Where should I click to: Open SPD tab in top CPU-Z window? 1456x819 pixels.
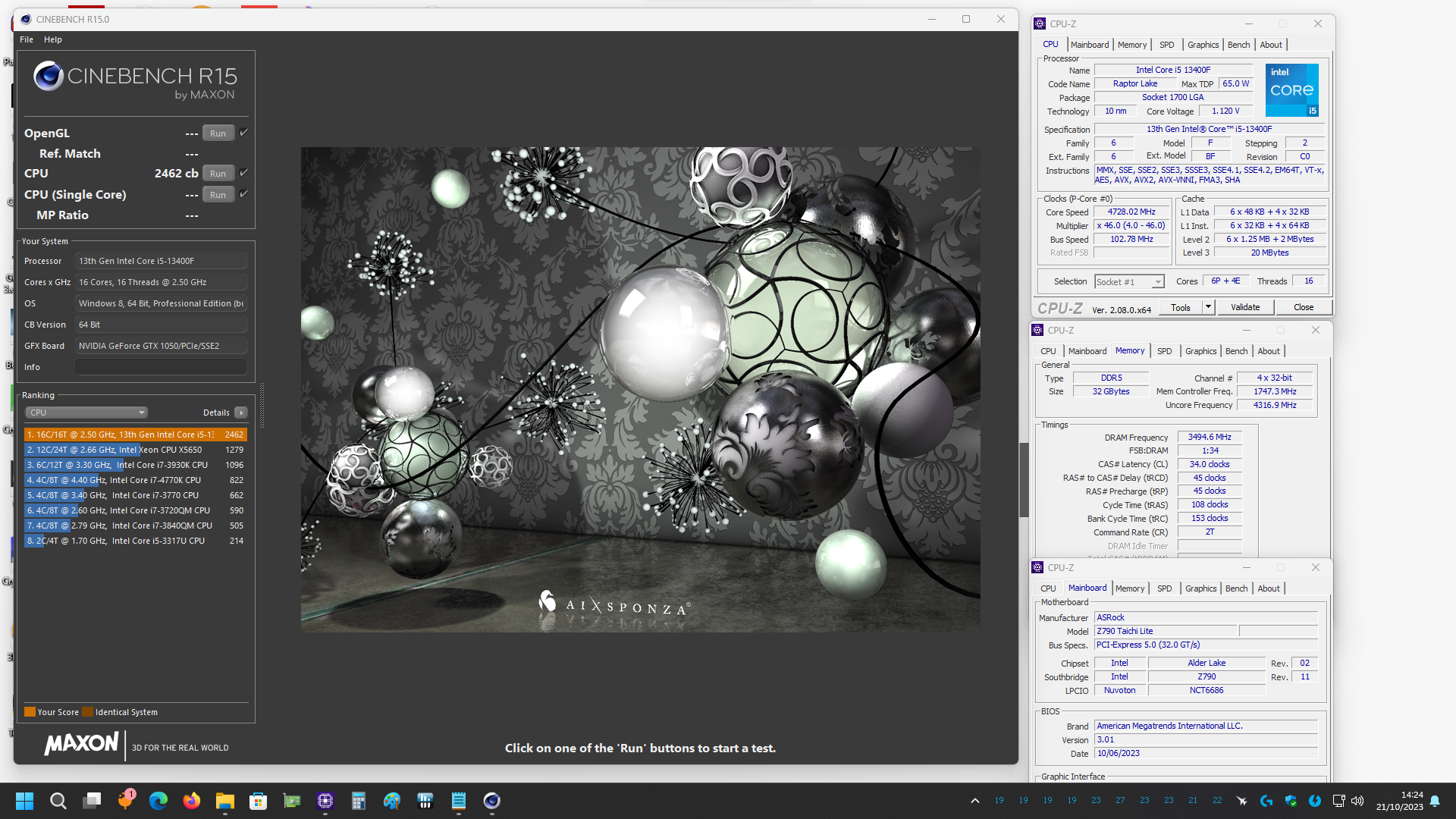click(x=1166, y=45)
